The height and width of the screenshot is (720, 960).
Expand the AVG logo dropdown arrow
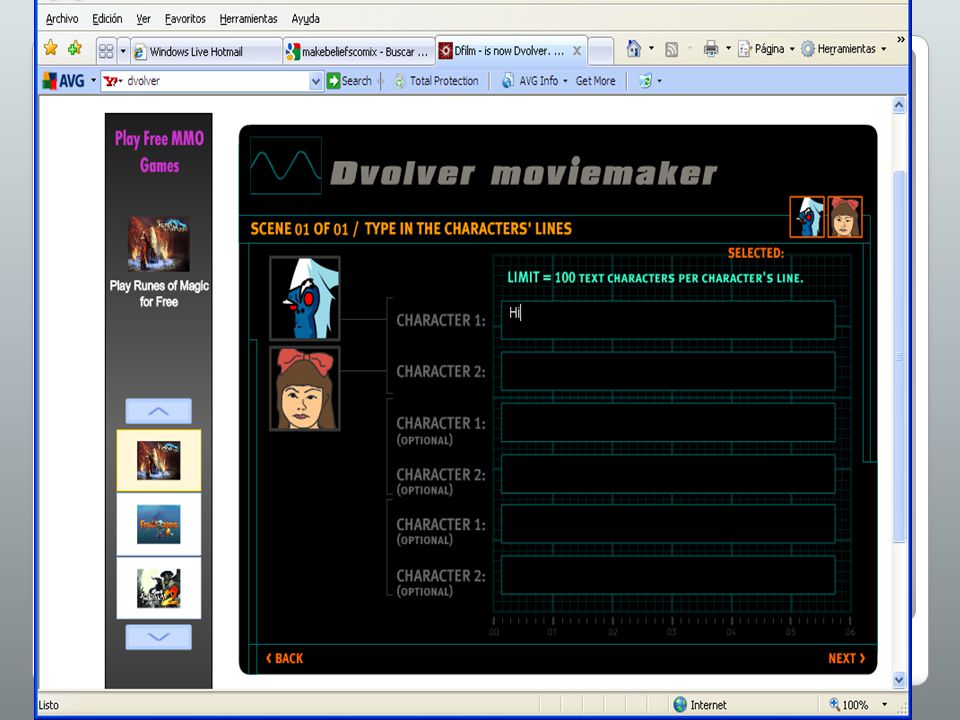tap(93, 80)
